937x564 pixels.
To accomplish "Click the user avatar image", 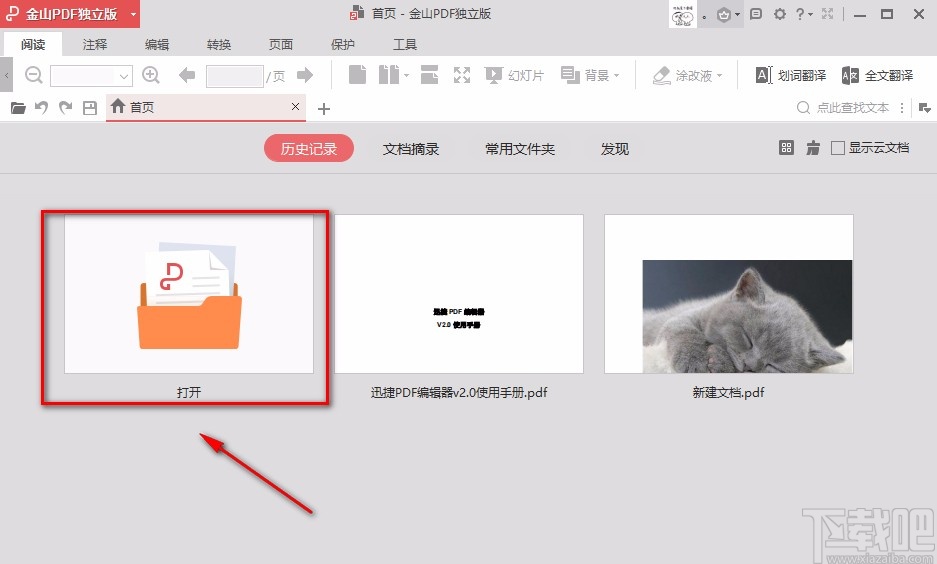I will (x=683, y=14).
